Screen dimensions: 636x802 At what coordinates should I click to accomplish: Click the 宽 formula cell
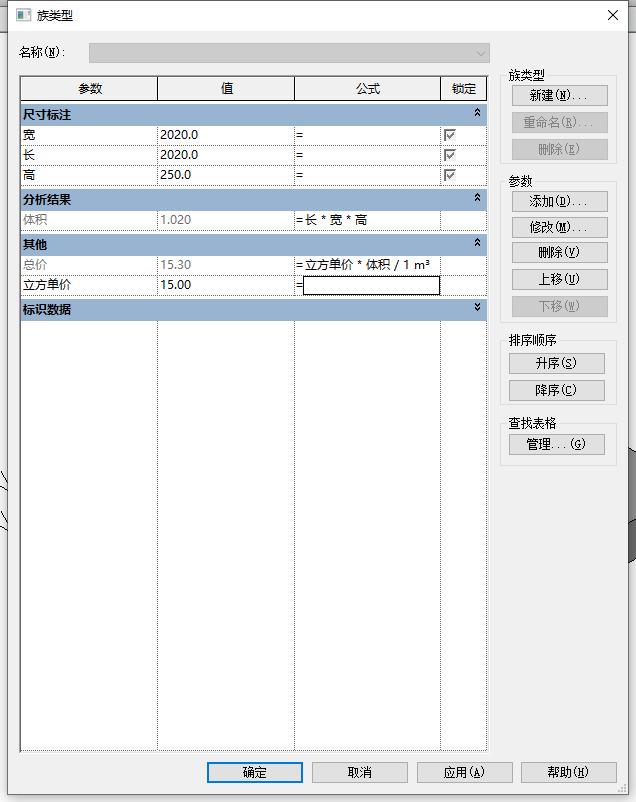point(367,135)
